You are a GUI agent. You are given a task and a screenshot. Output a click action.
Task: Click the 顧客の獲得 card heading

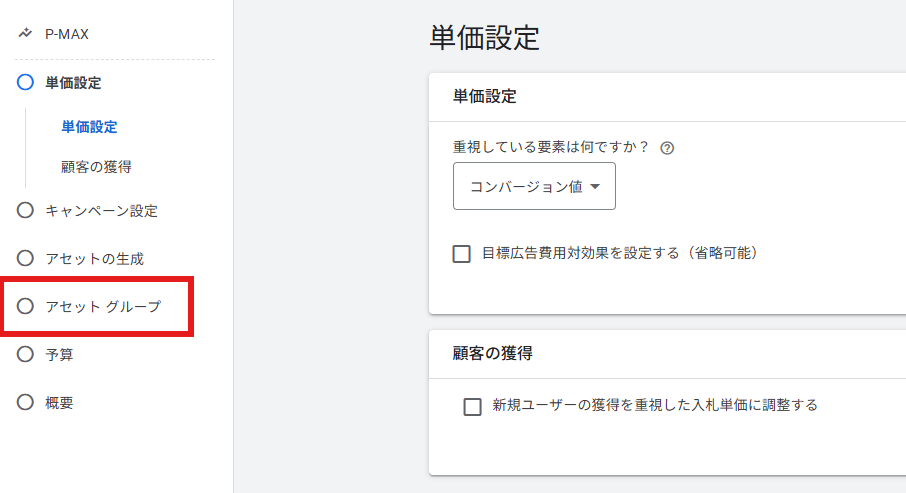click(492, 353)
